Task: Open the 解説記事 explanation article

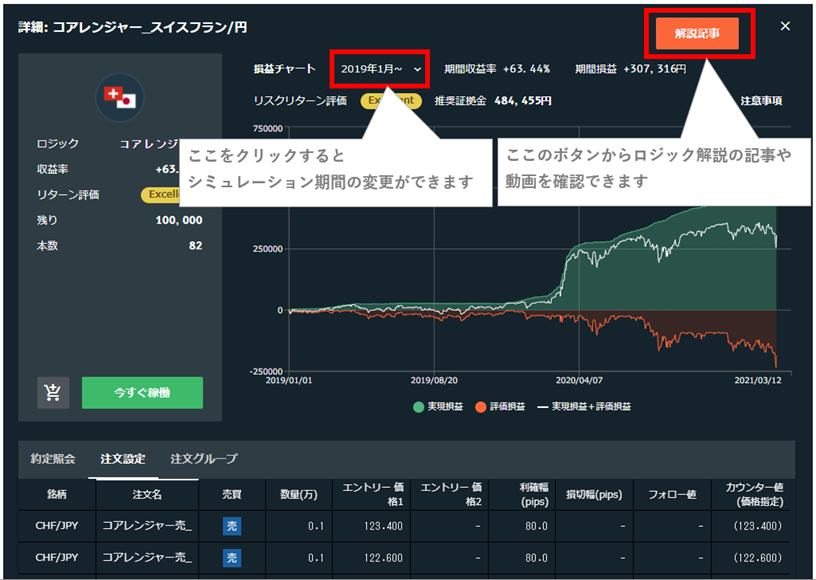Action: [x=697, y=33]
